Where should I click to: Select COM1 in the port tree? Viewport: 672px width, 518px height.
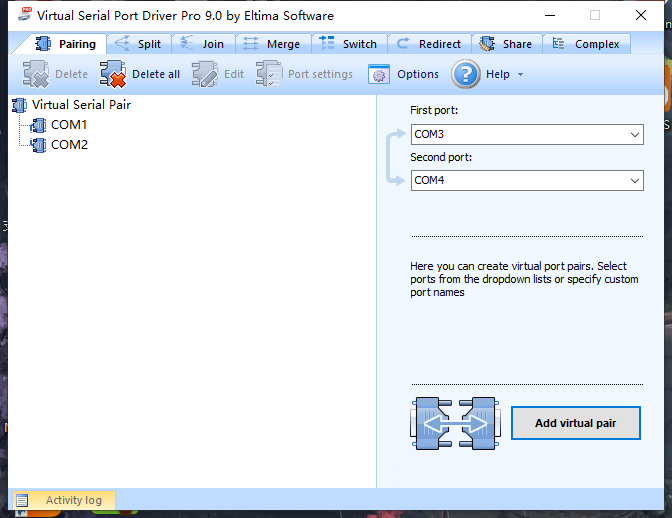tap(69, 125)
